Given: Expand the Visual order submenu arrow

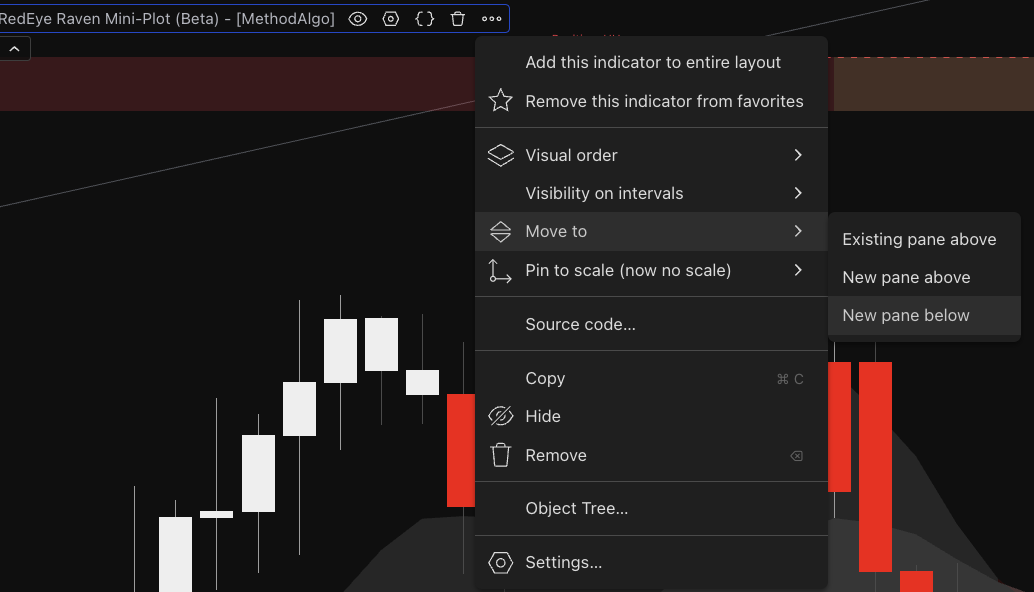Looking at the screenshot, I should click(798, 155).
